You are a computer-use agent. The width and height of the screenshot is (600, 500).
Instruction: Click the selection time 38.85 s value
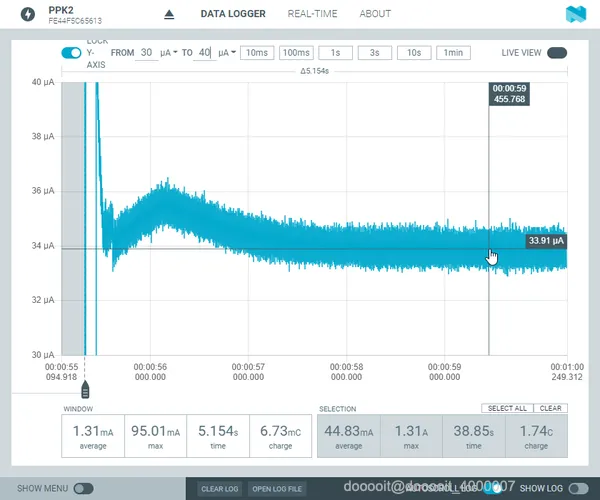click(x=474, y=431)
